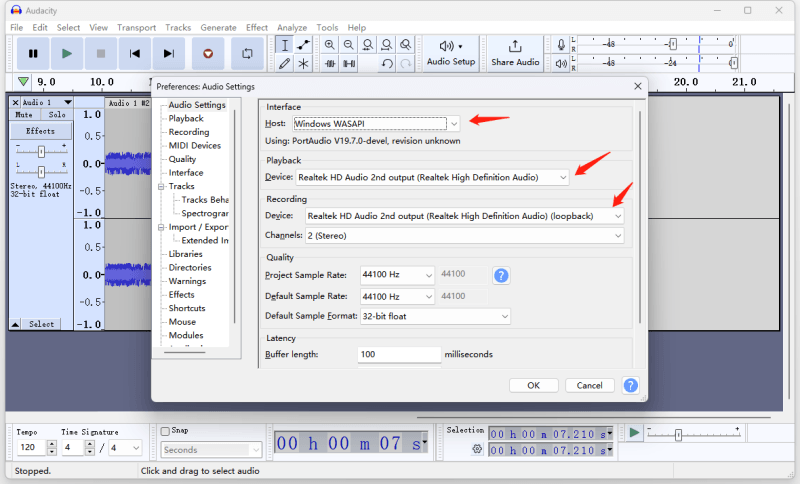Click the Stop button

click(101, 53)
